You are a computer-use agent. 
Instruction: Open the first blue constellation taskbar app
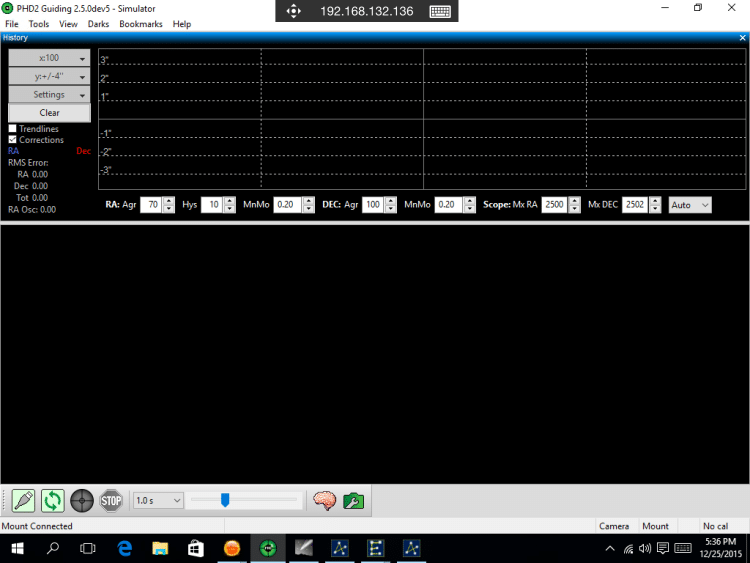click(x=340, y=548)
